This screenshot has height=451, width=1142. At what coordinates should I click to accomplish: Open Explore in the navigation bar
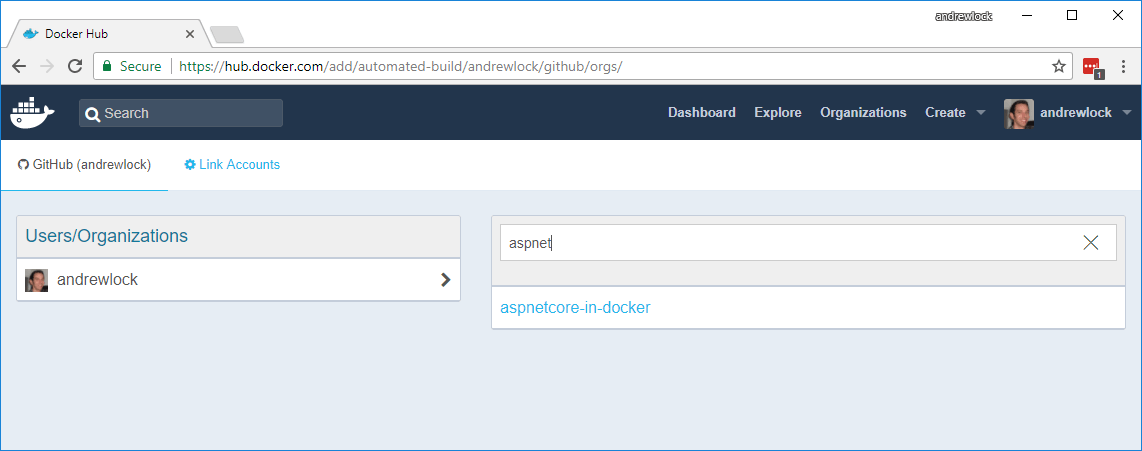pos(778,112)
